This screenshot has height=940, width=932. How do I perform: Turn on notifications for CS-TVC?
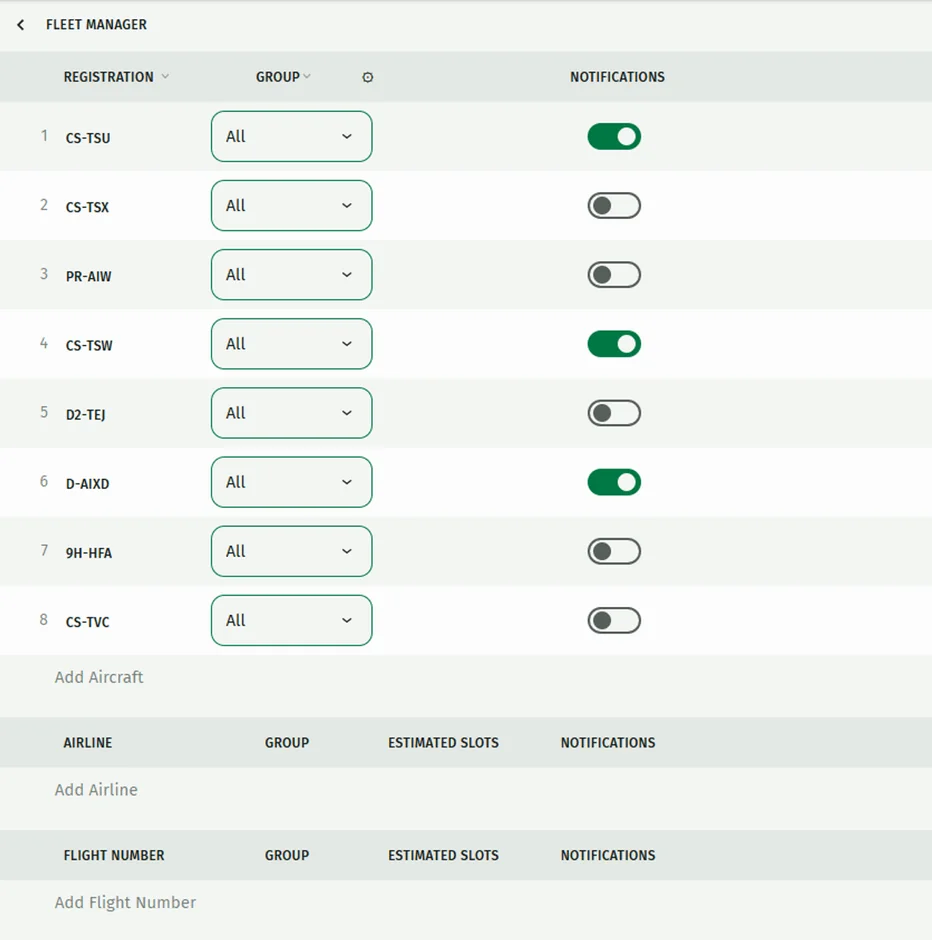coord(614,620)
